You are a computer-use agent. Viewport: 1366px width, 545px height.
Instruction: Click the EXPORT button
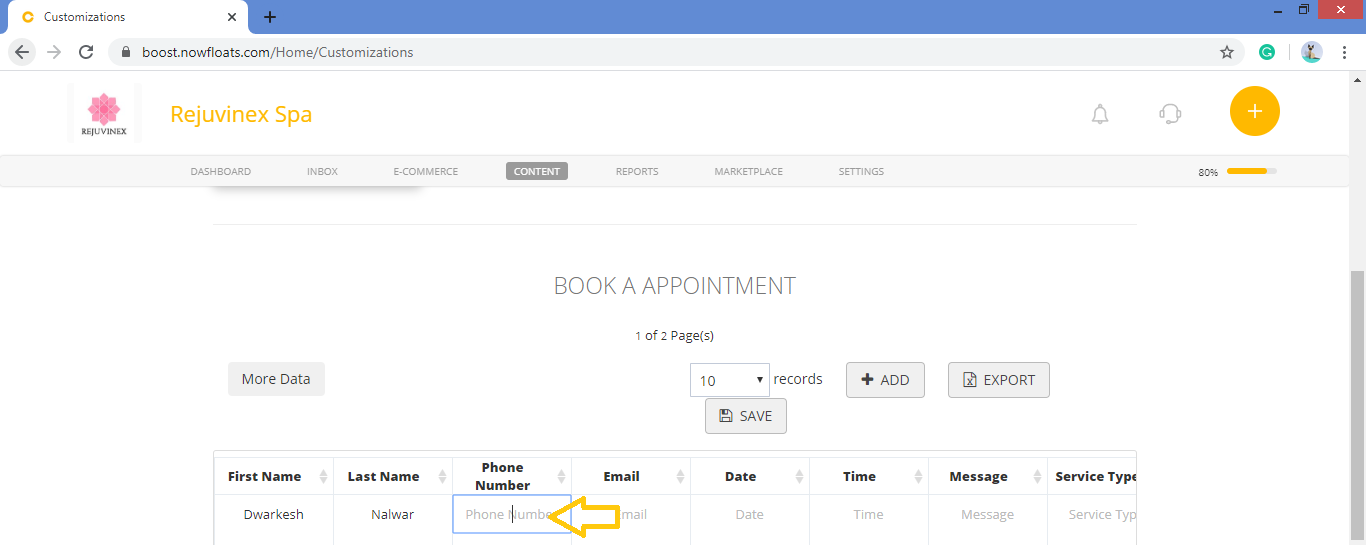click(999, 380)
